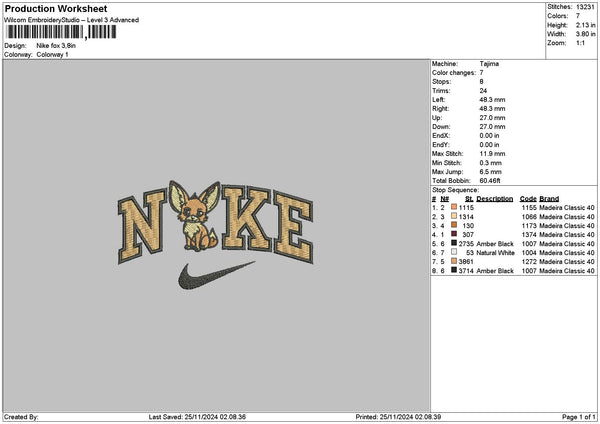The height and width of the screenshot is (424, 600).
Task: Click the fox character in the design
Action: click(194, 216)
